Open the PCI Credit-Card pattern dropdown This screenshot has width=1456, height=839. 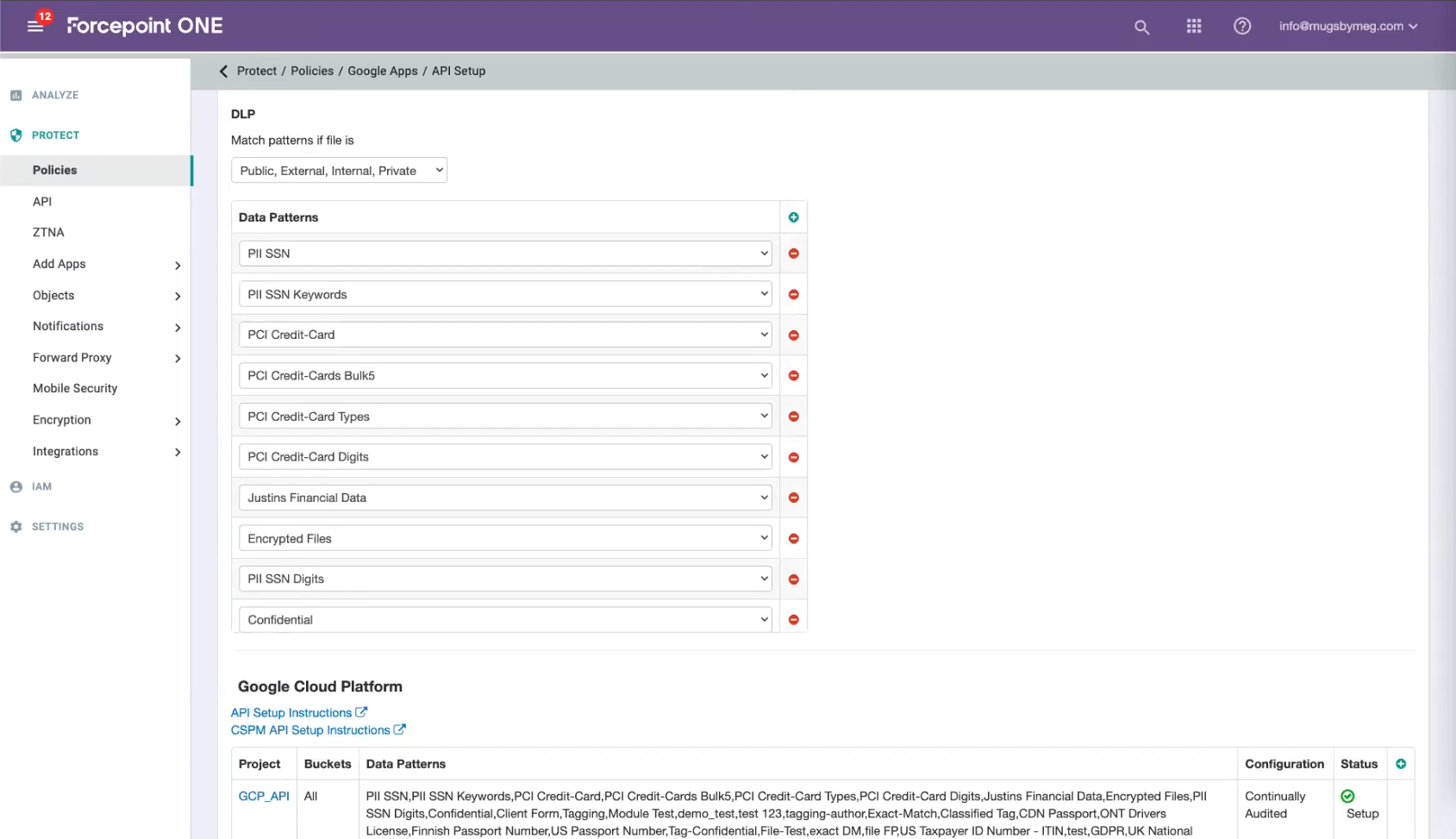pos(505,335)
